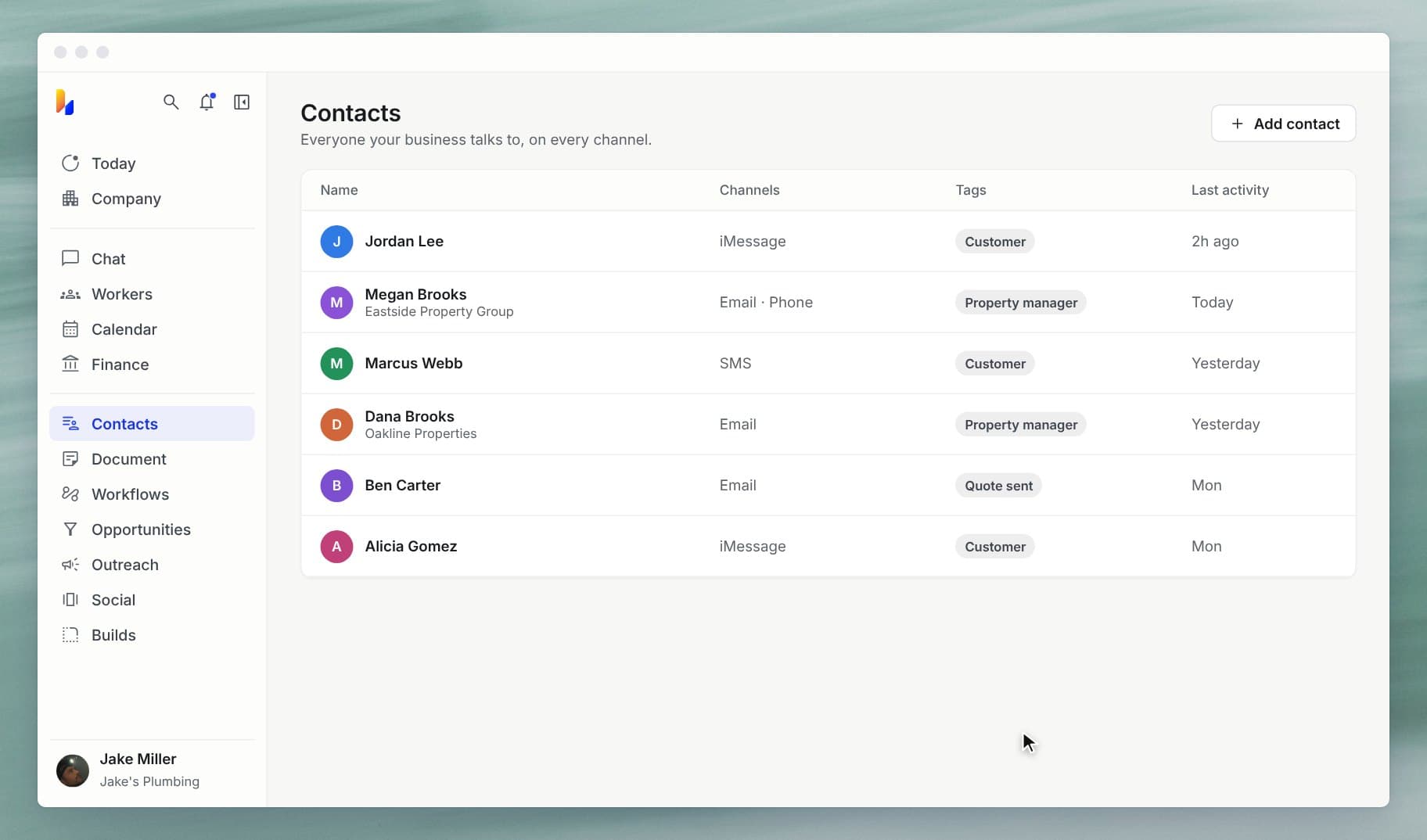Screen dimensions: 1427x840
Task: Click Marcus Webb's SMS channel cell
Action: pos(735,363)
